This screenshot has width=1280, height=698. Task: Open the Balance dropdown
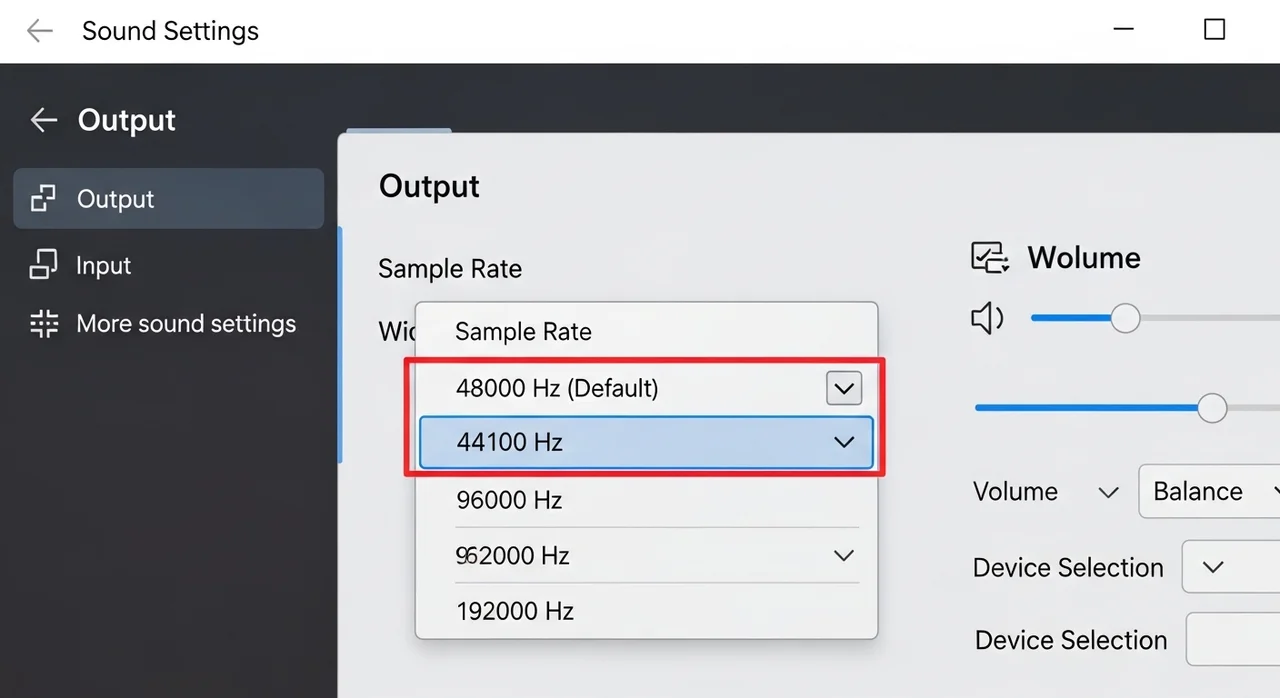[x=1210, y=491]
